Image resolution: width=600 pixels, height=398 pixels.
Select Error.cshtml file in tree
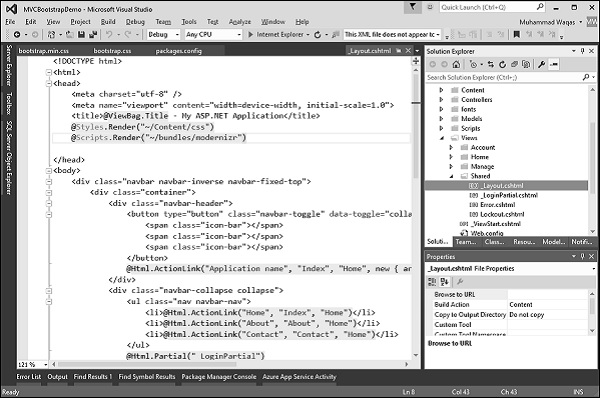click(x=497, y=205)
